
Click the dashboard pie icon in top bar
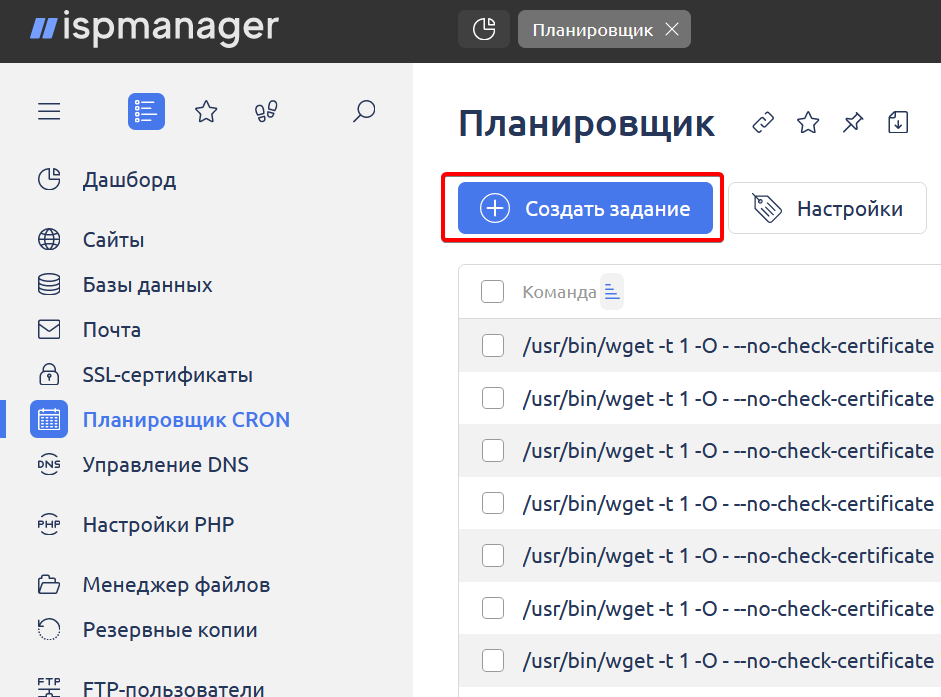(x=484, y=30)
